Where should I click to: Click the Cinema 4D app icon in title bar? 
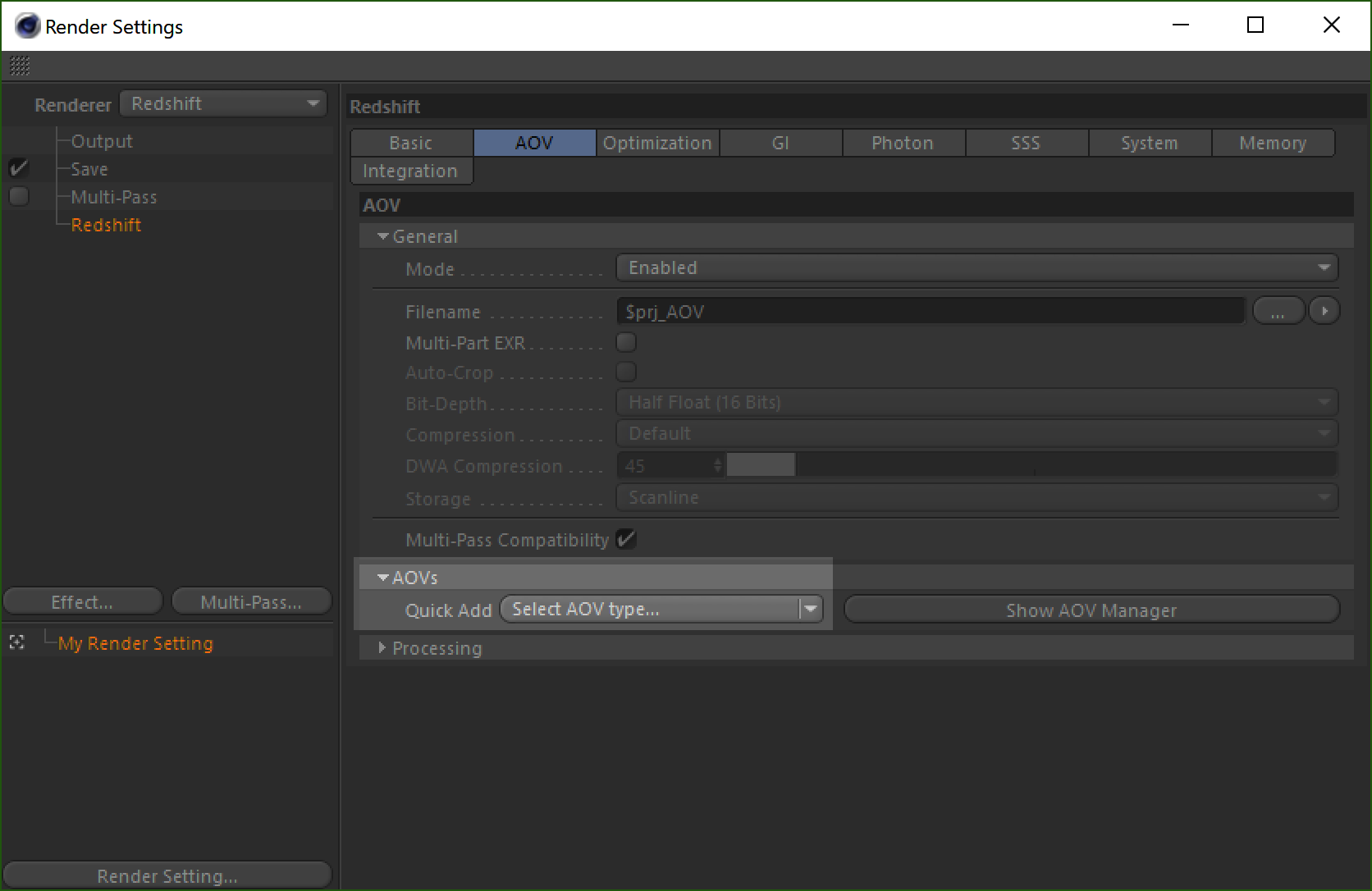click(27, 26)
